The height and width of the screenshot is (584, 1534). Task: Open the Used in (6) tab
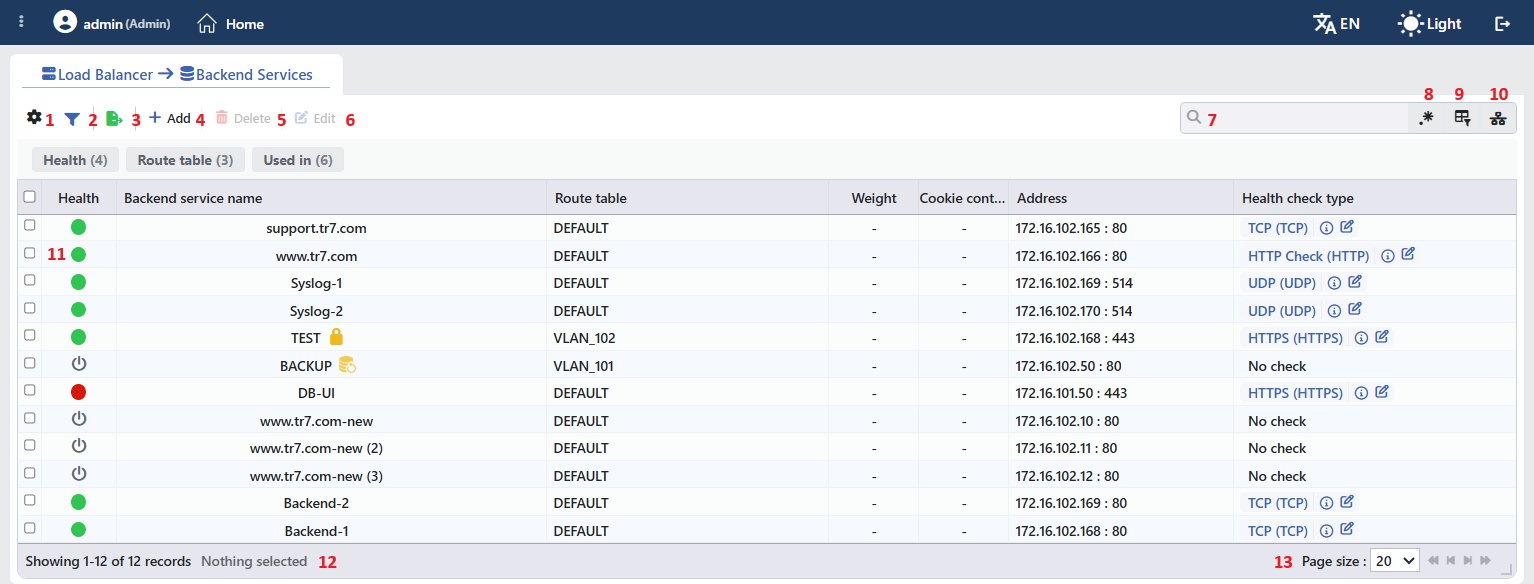(x=298, y=160)
